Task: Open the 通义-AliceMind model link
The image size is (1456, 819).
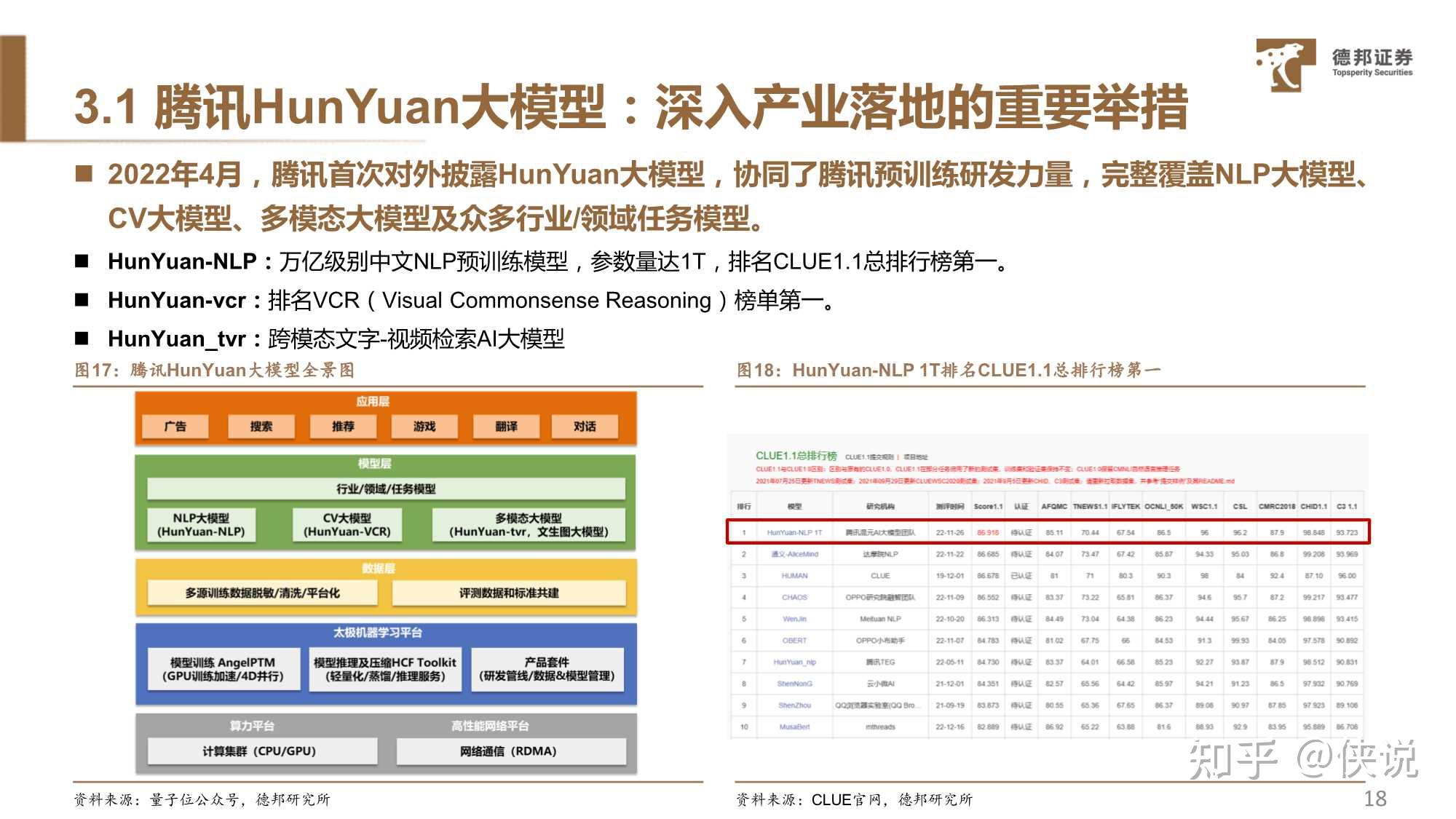Action: tap(794, 555)
